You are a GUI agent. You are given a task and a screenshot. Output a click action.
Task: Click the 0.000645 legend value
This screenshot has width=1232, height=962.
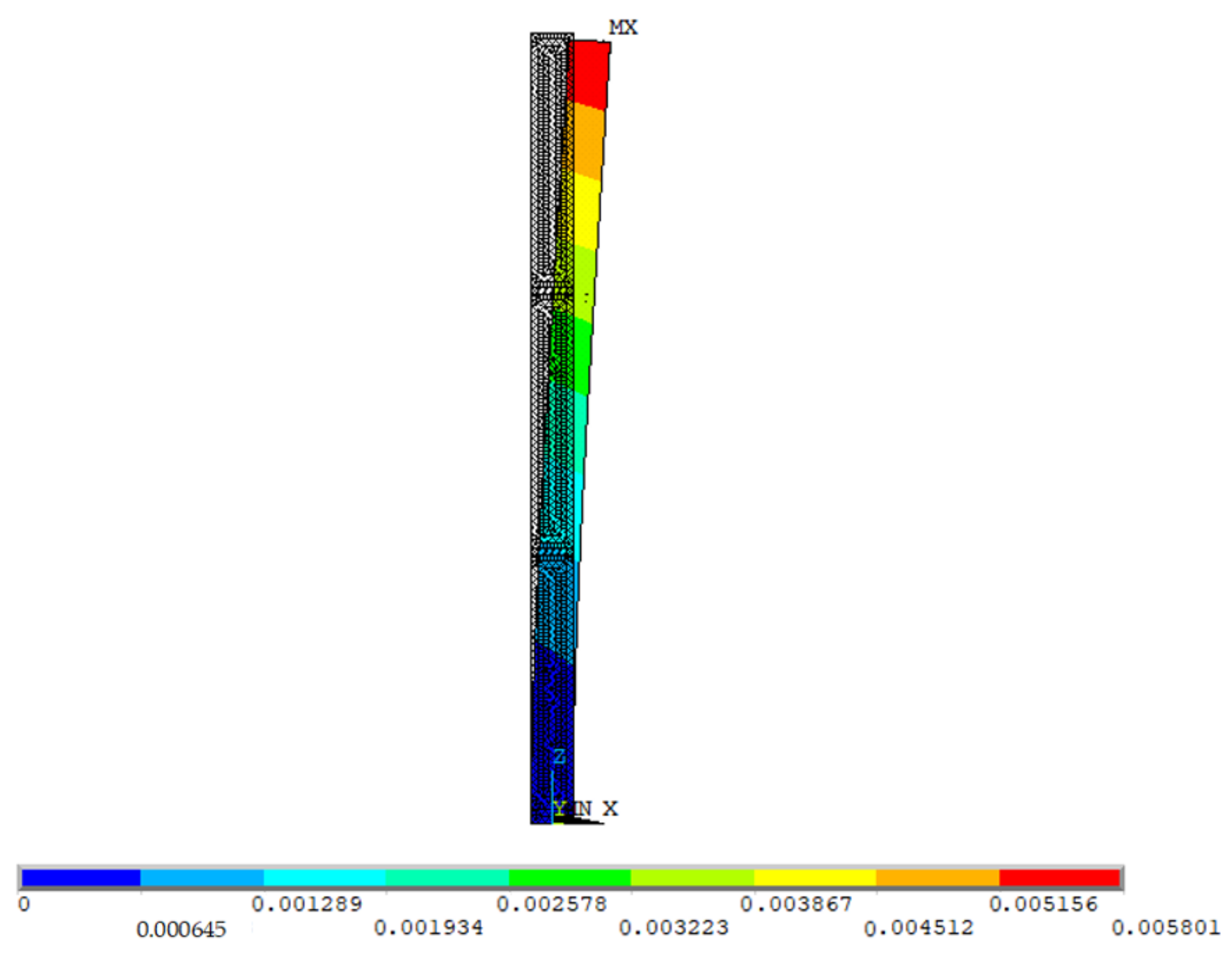[181, 930]
